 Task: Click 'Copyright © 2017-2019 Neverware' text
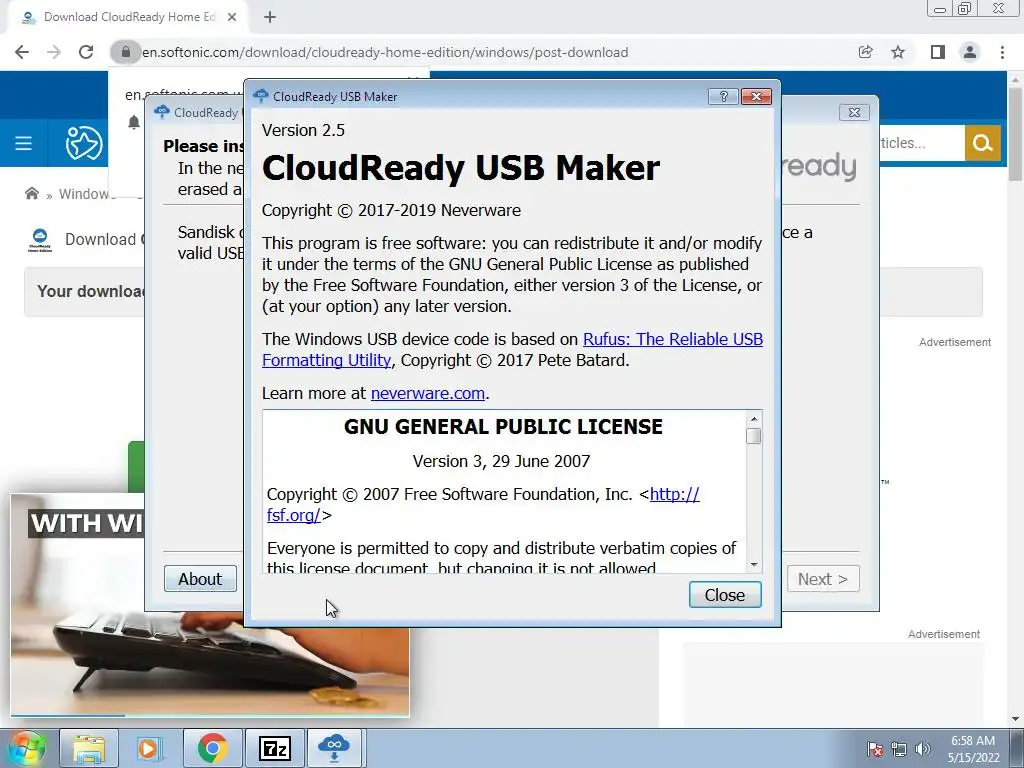point(391,210)
